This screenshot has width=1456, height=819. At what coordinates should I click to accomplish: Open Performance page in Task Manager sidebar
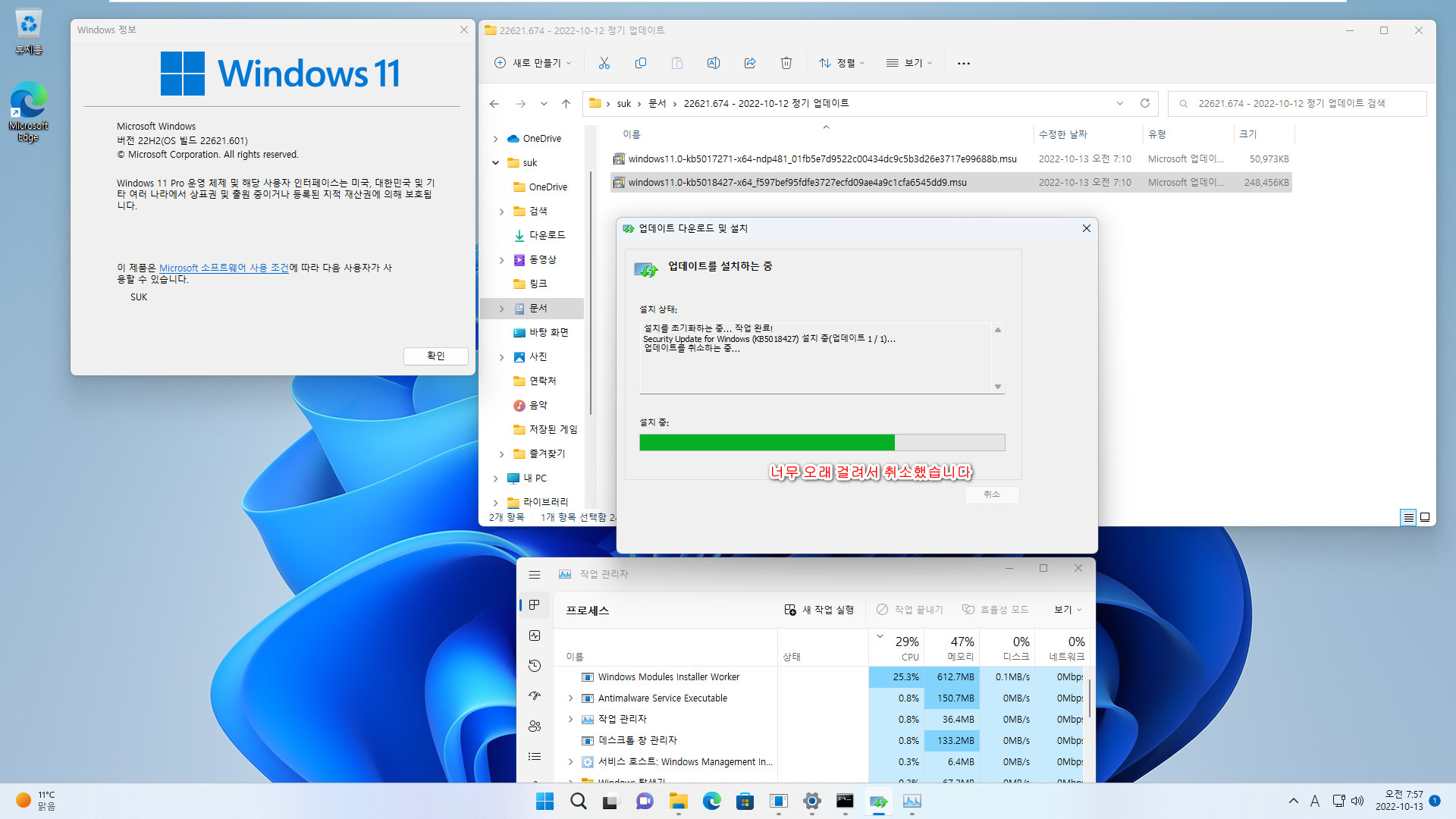[x=535, y=635]
